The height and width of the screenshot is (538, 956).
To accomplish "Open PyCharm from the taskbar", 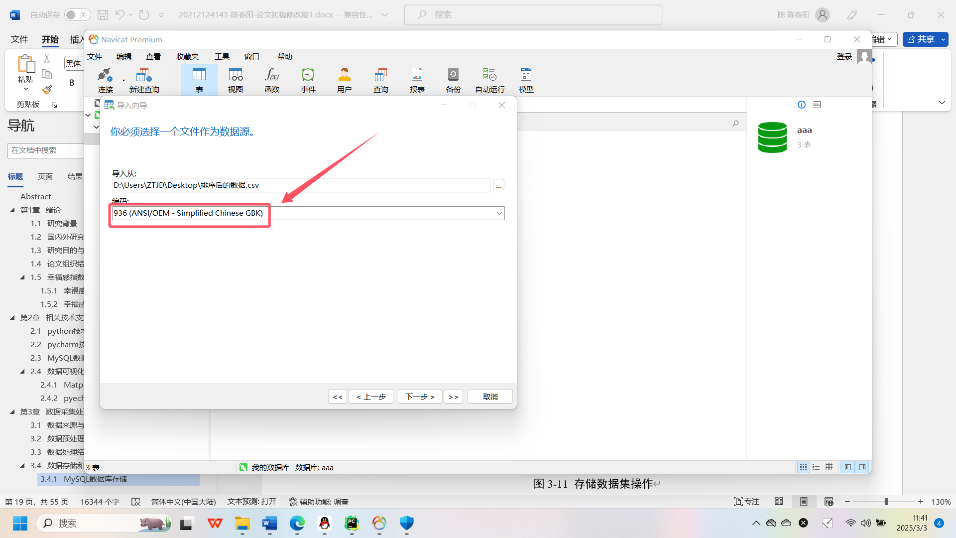I will [x=352, y=523].
